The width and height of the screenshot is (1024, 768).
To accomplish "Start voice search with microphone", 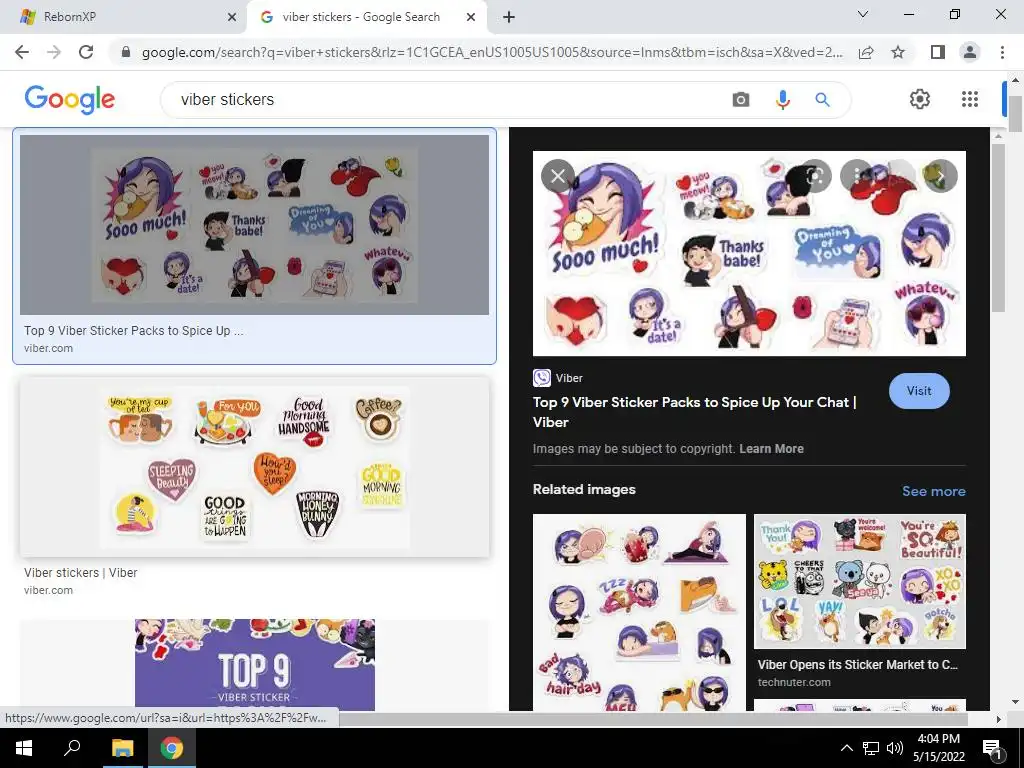I will point(782,100).
